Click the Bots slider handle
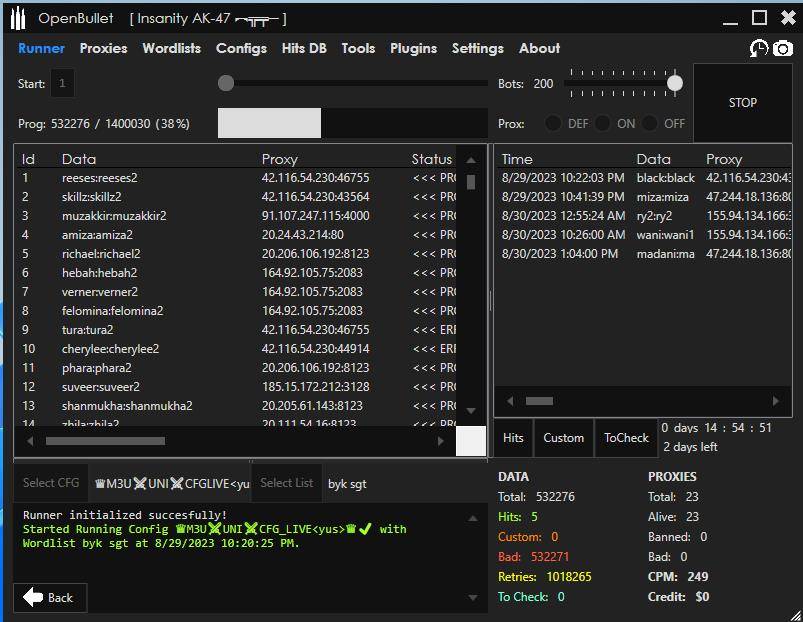 pos(675,84)
